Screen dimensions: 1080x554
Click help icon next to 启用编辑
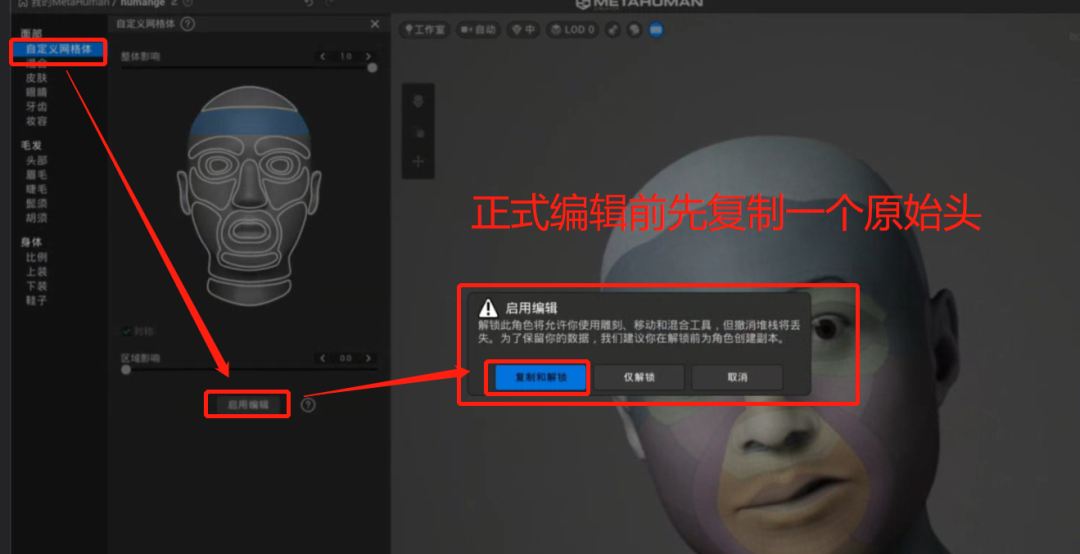pos(309,405)
